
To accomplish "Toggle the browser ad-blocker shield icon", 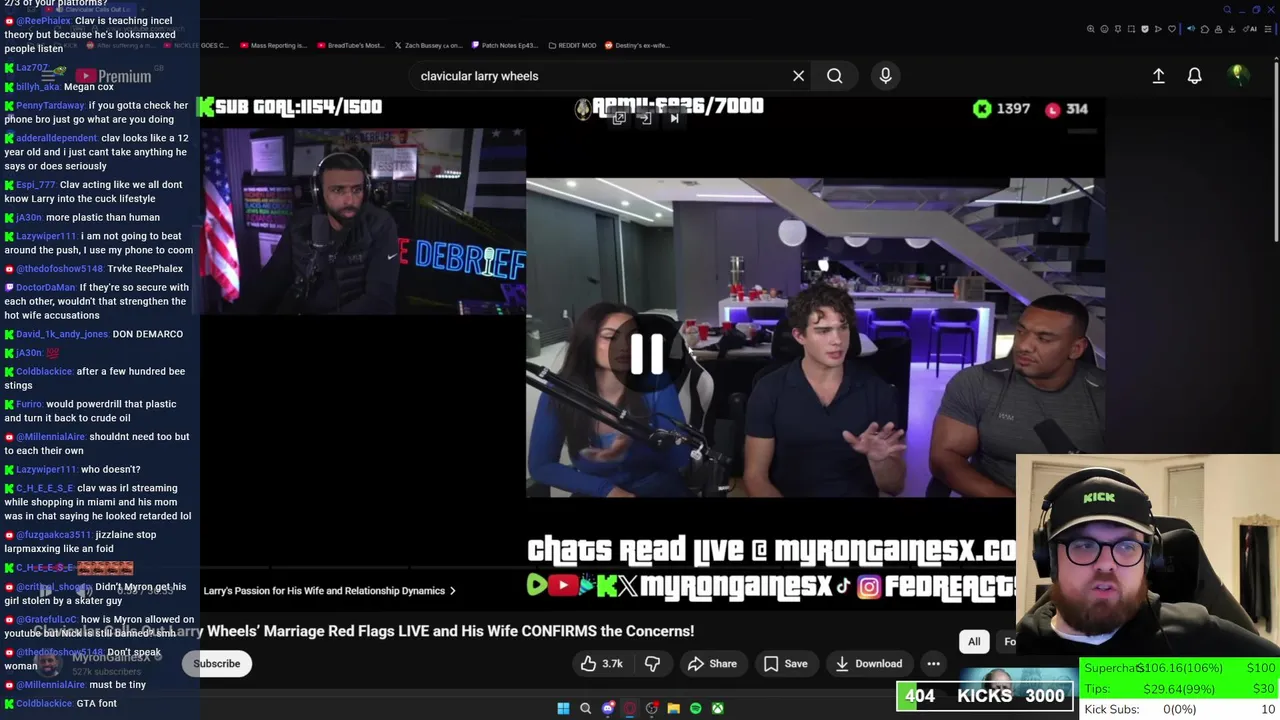I will point(1145,29).
